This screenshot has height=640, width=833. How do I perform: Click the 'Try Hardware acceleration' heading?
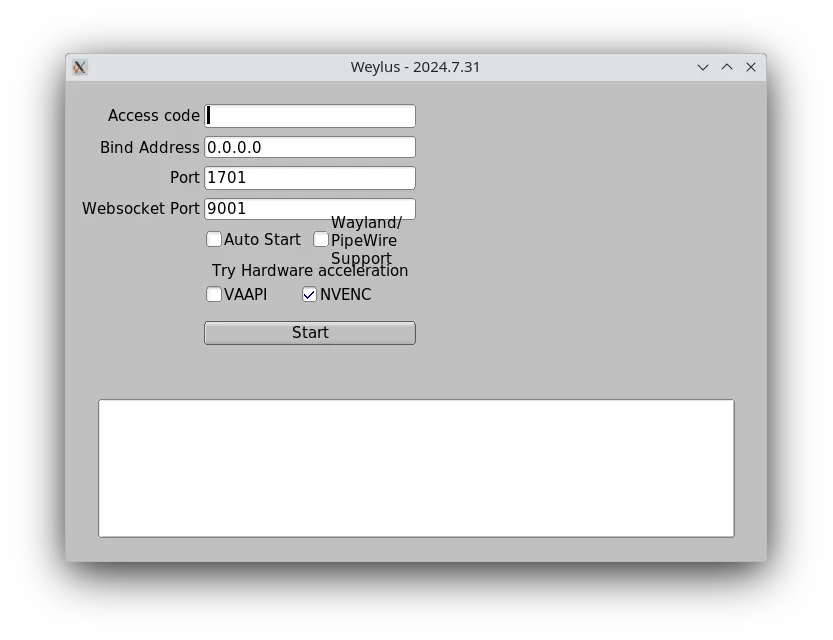[x=310, y=271]
